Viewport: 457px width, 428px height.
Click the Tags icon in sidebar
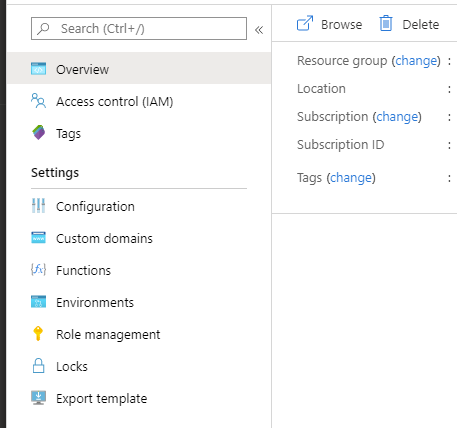pos(39,133)
